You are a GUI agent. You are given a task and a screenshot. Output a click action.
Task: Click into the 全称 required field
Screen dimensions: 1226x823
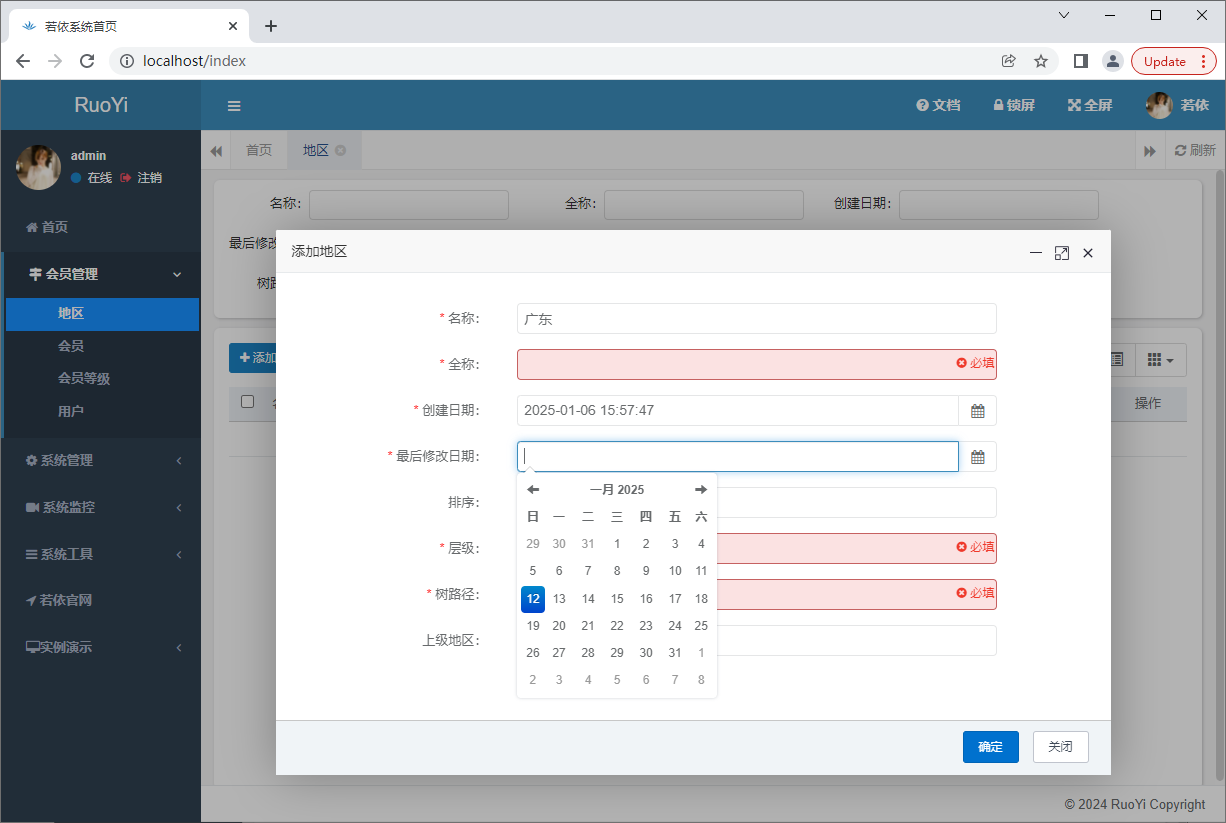coord(735,365)
